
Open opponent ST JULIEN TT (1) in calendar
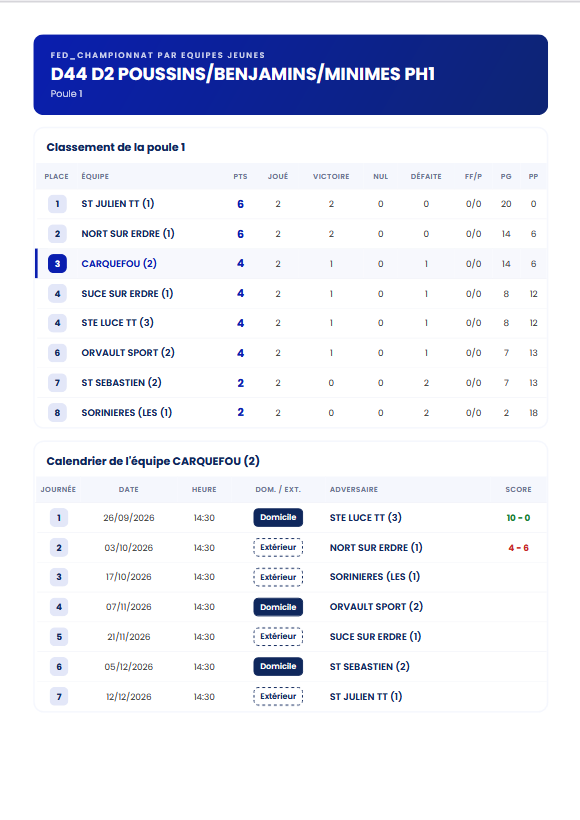pyautogui.click(x=366, y=696)
